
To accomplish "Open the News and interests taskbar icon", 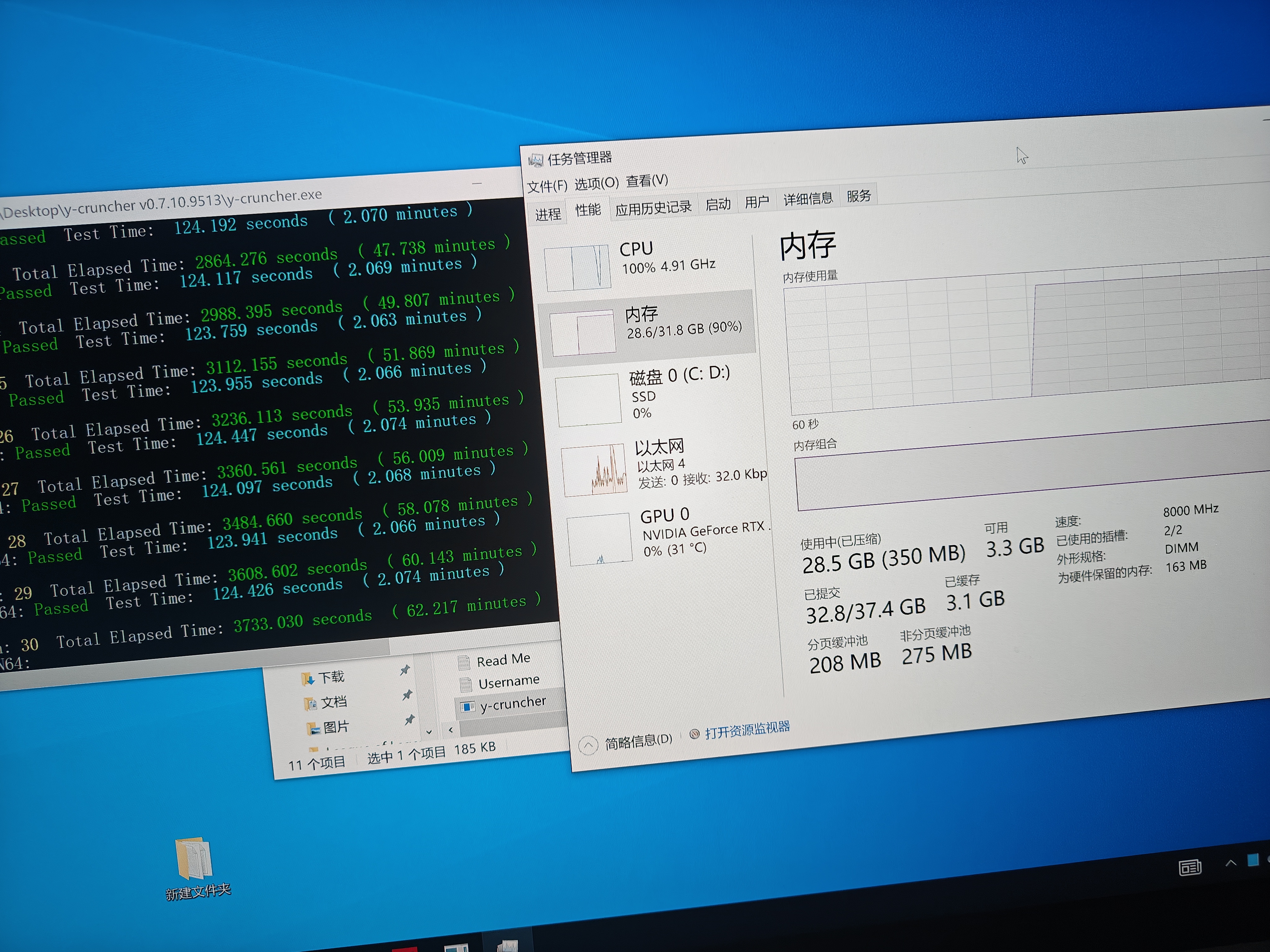I will (1190, 868).
